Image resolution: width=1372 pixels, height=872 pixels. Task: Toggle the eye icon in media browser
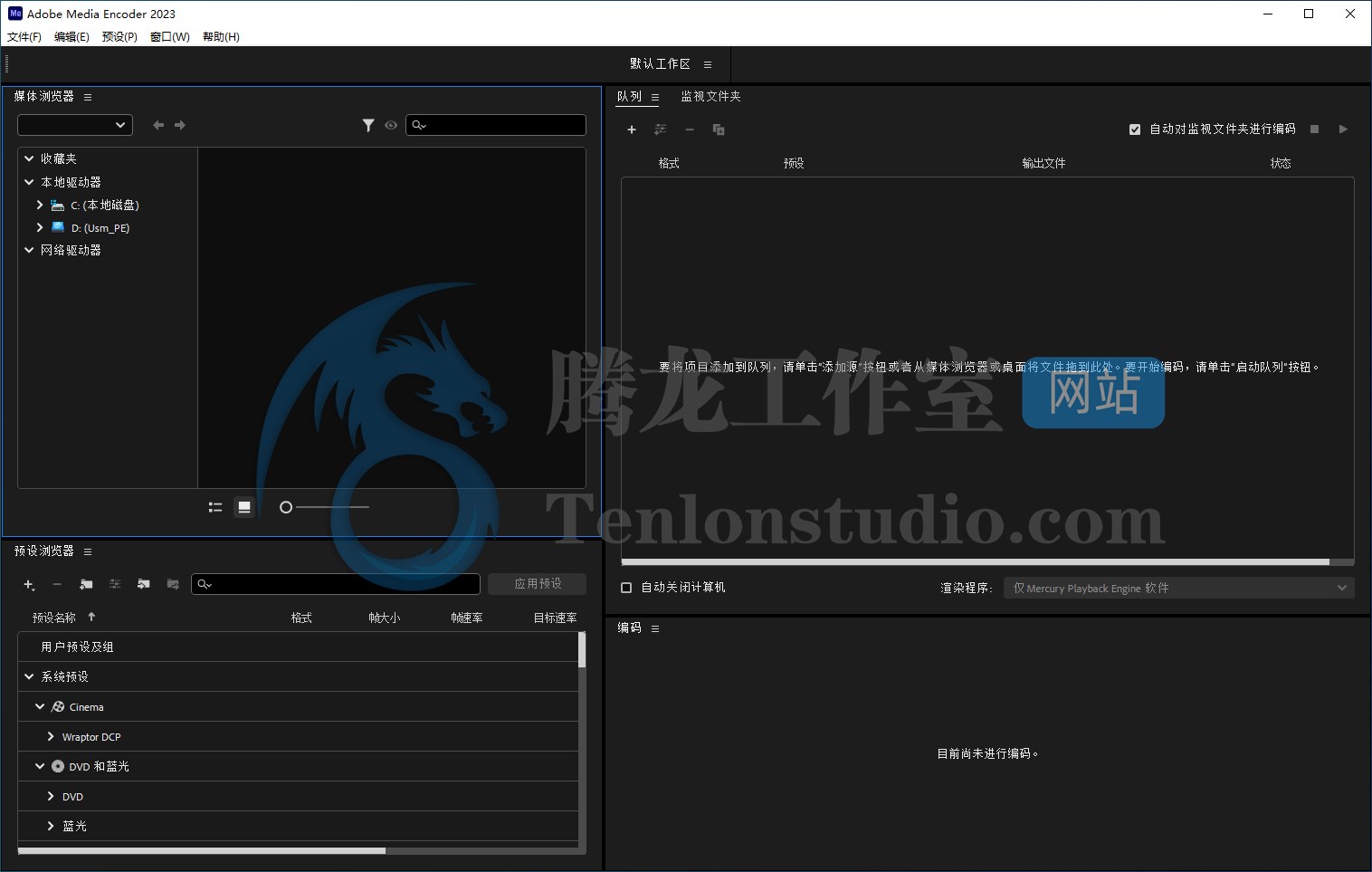(x=391, y=125)
